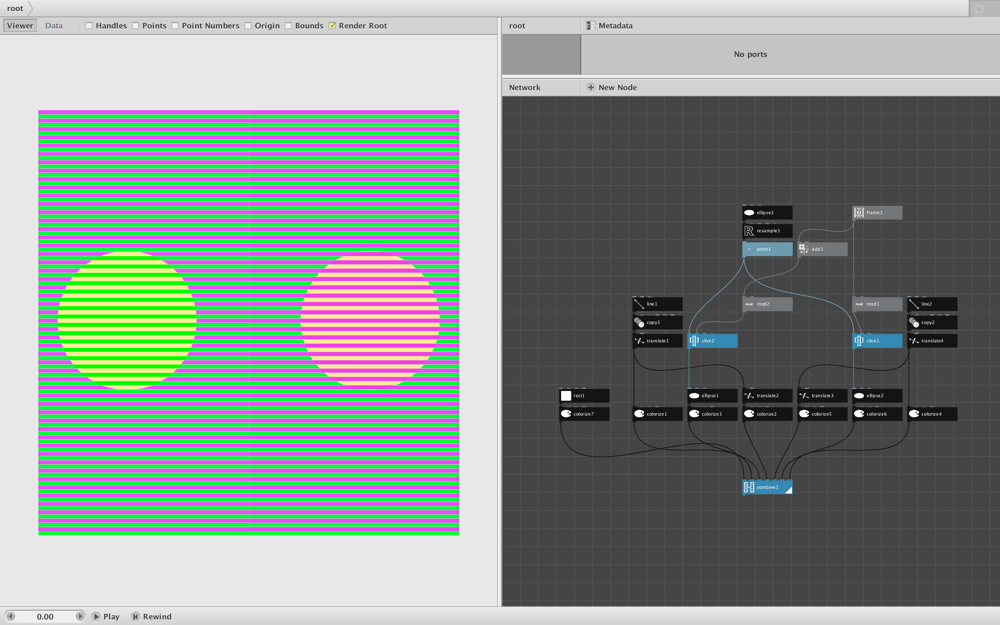Image resolution: width=1000 pixels, height=625 pixels.
Task: Switch to the Viewer tab
Action: (x=20, y=26)
